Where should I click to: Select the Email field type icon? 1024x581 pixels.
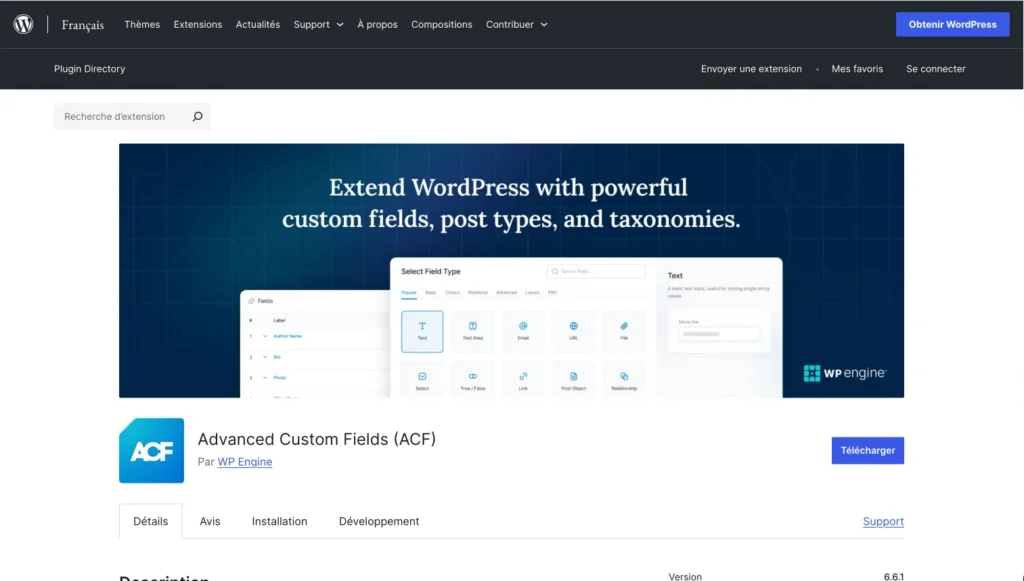click(x=523, y=330)
